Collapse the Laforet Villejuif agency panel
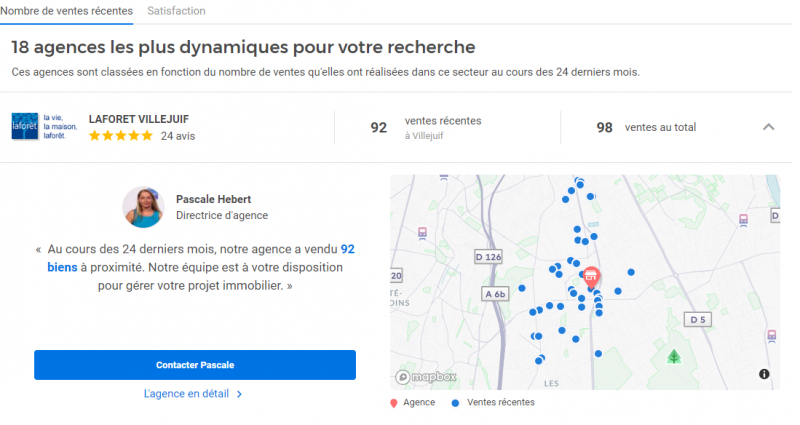 (768, 127)
